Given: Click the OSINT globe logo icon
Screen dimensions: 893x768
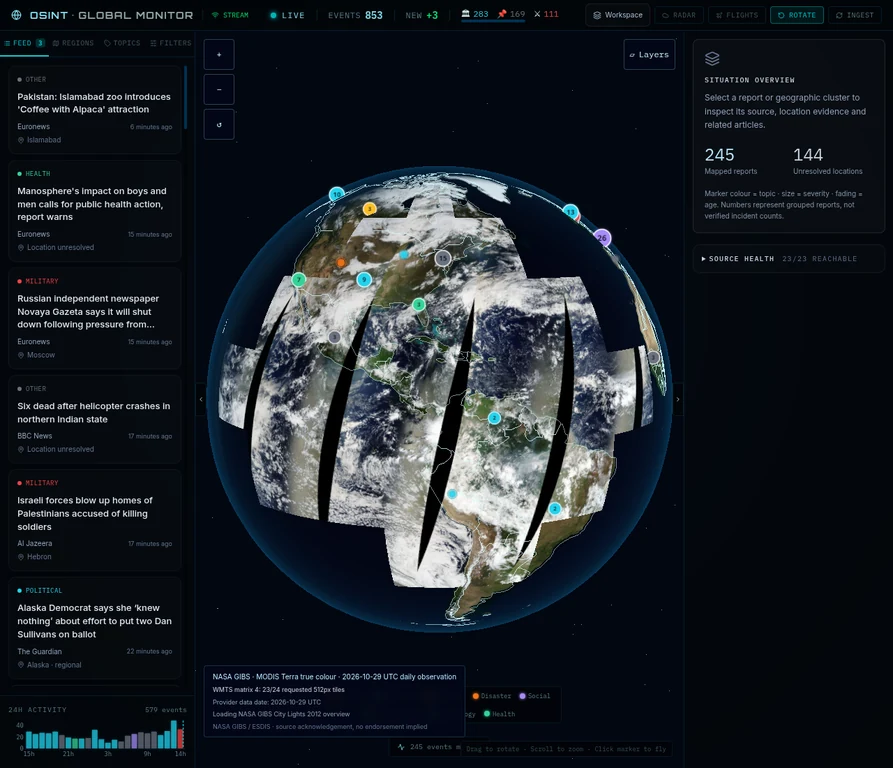Looking at the screenshot, I should coord(17,15).
